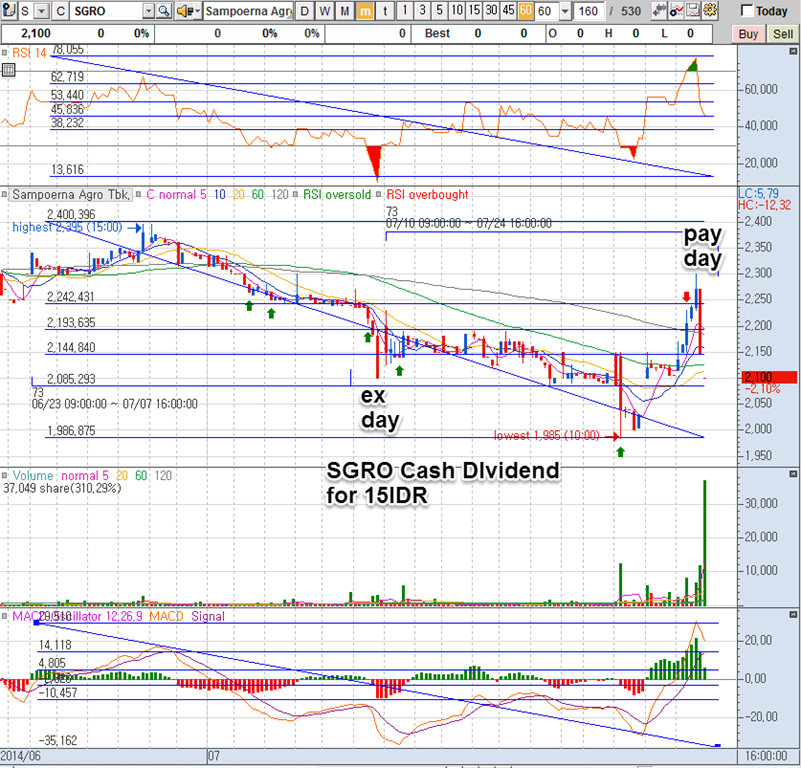Toggle the MACD Oscillator panel marker
This screenshot has height=768, width=801.
5,616
